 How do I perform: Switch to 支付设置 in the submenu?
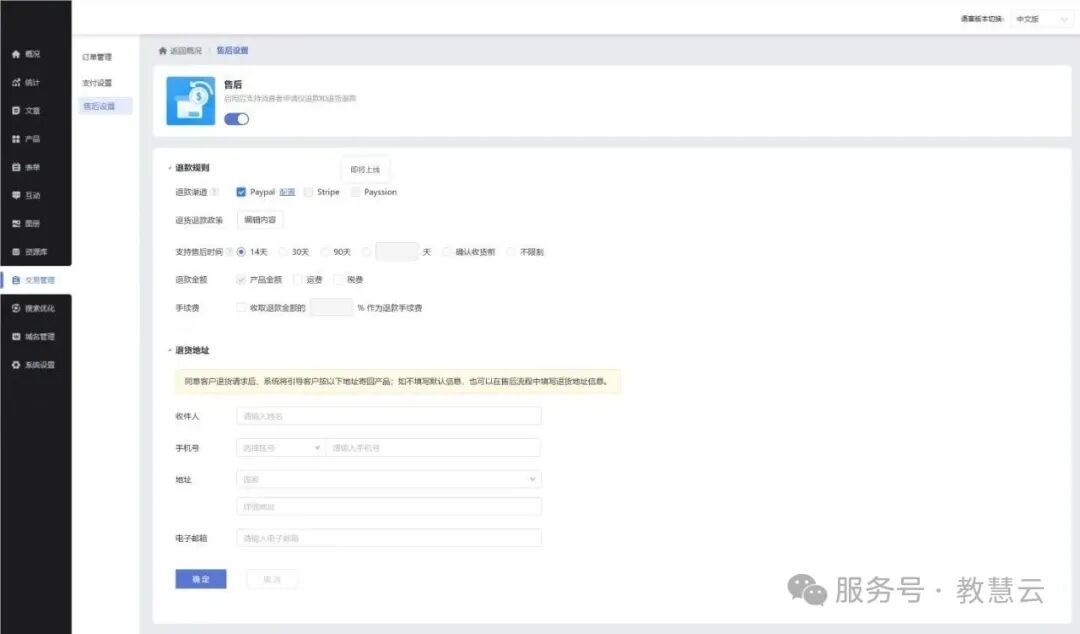[97, 82]
